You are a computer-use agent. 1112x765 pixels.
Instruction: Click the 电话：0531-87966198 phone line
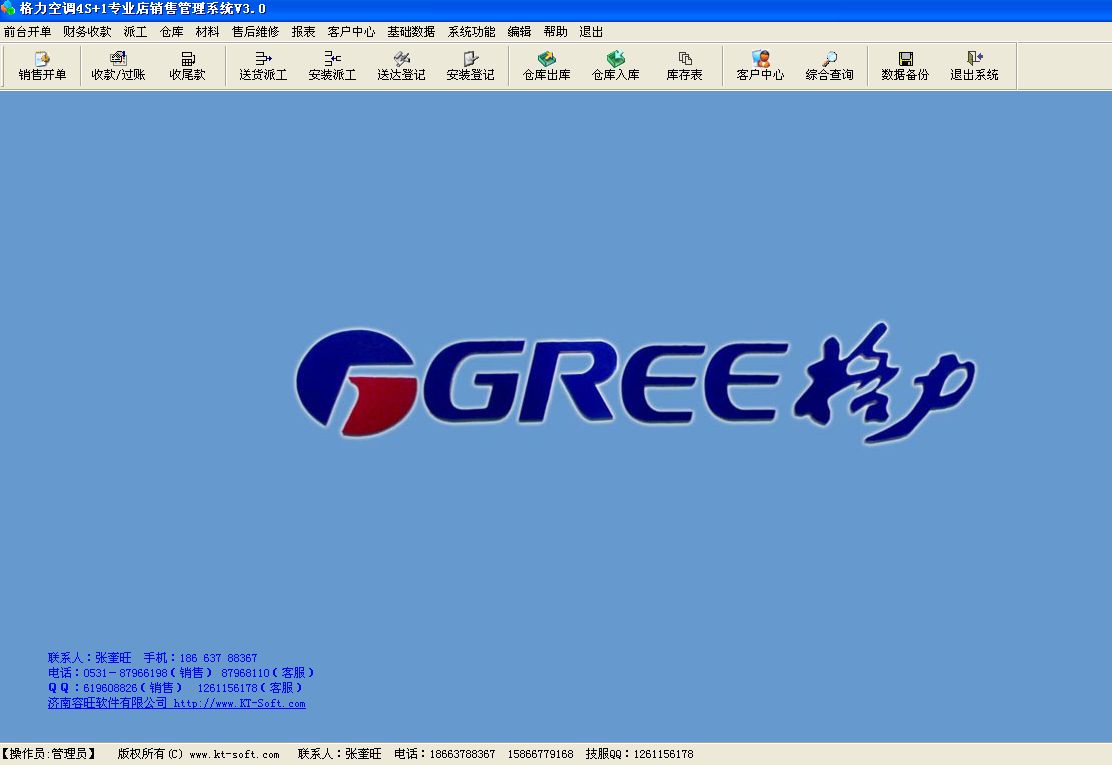coord(181,673)
